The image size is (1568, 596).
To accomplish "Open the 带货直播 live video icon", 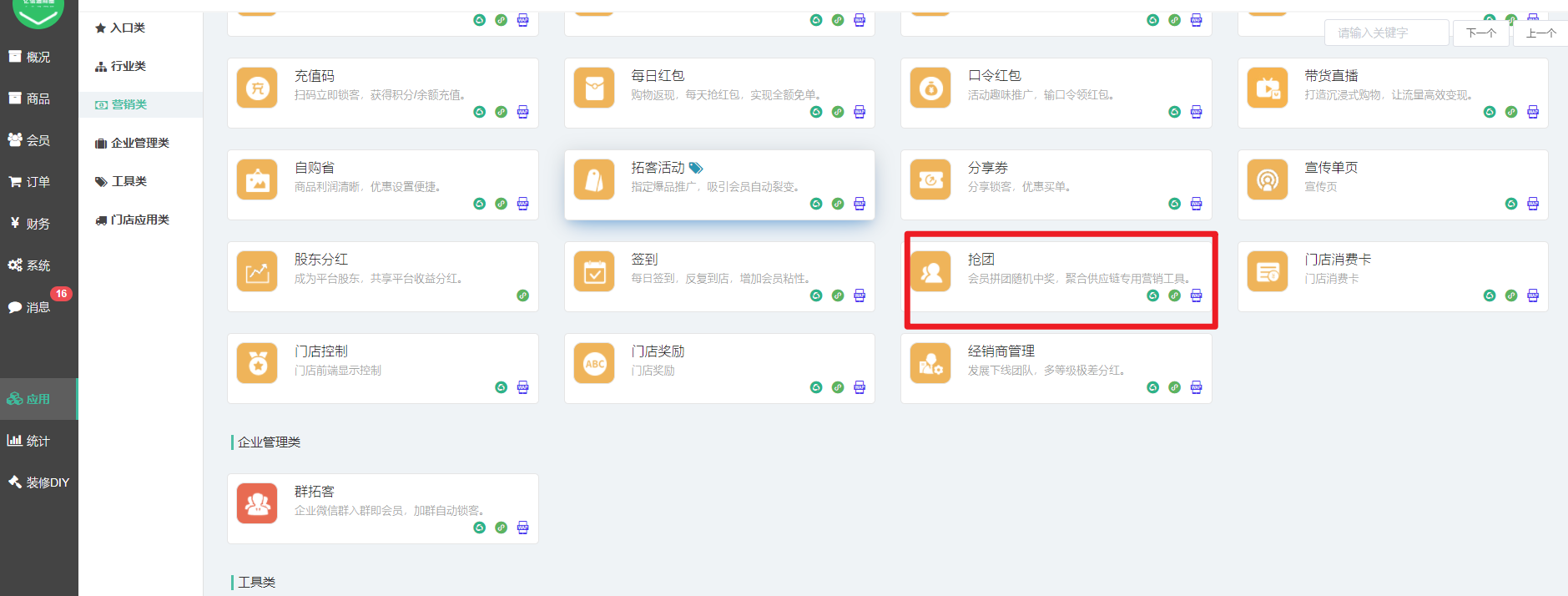I will 1268,88.
